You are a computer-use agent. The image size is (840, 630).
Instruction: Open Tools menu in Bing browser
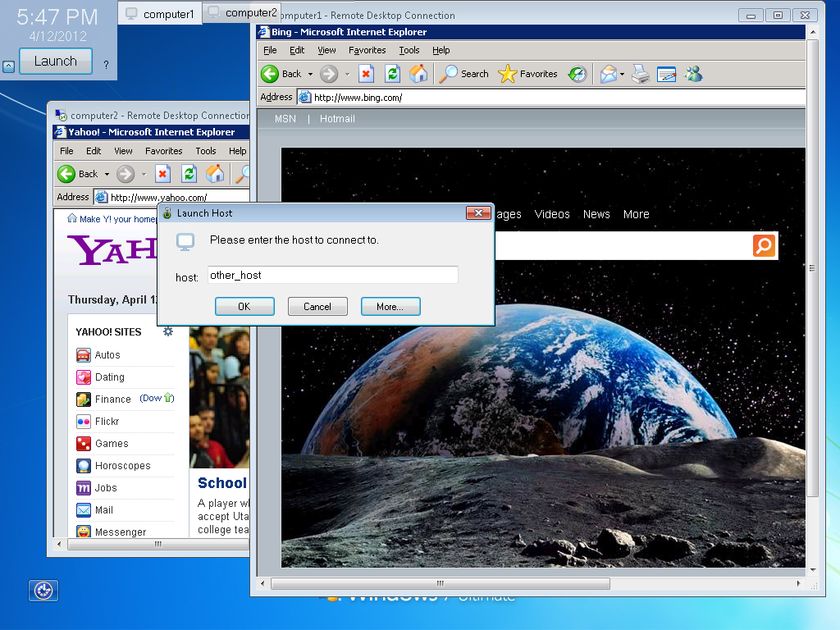pyautogui.click(x=409, y=50)
